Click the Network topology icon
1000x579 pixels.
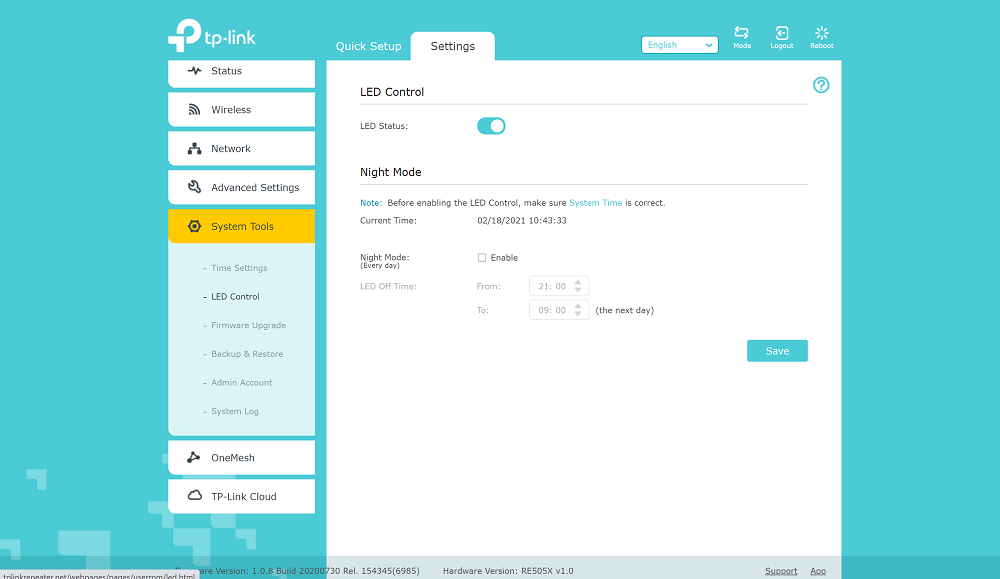(195, 149)
